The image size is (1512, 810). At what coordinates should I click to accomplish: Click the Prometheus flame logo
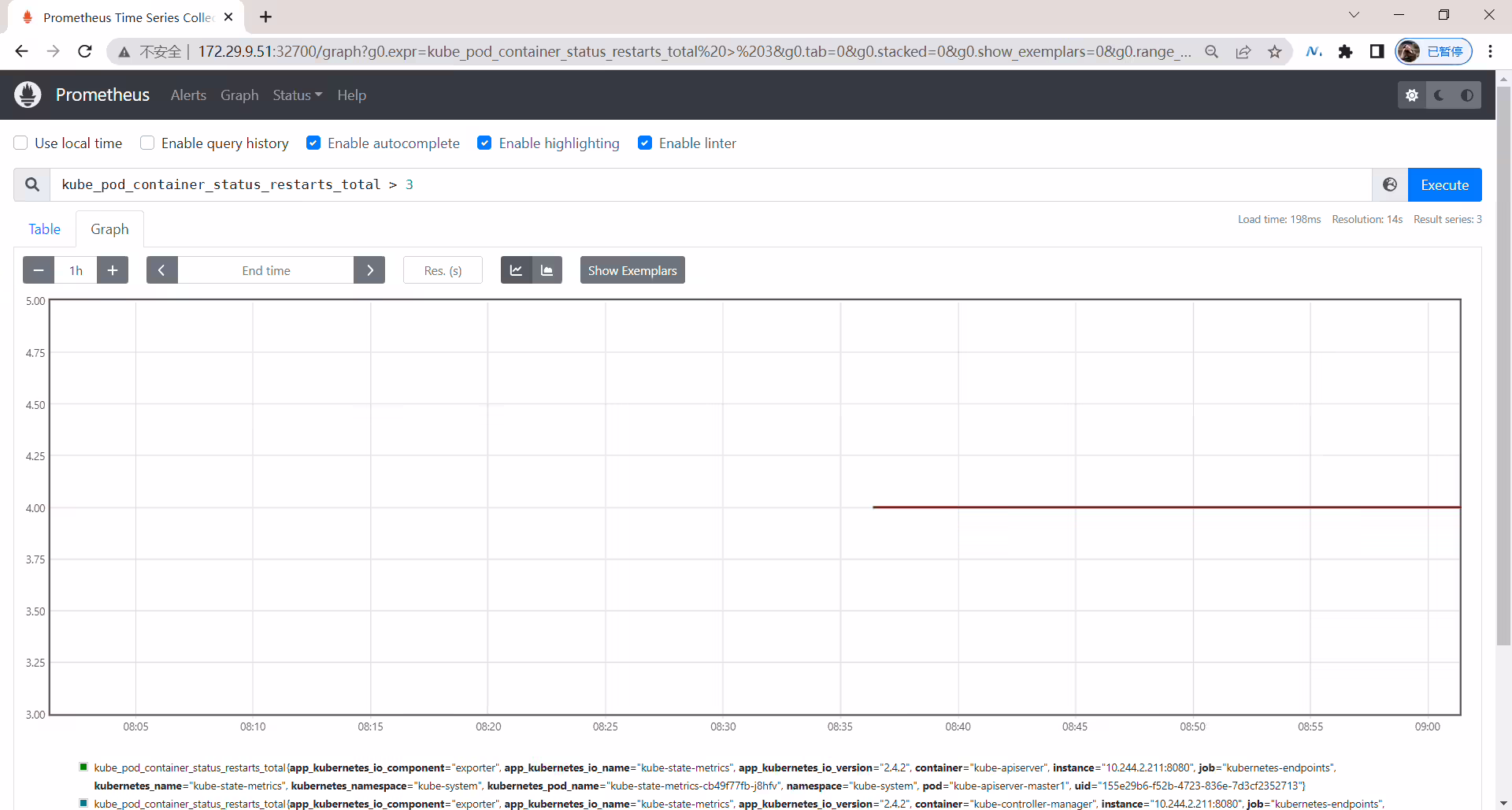(28, 95)
